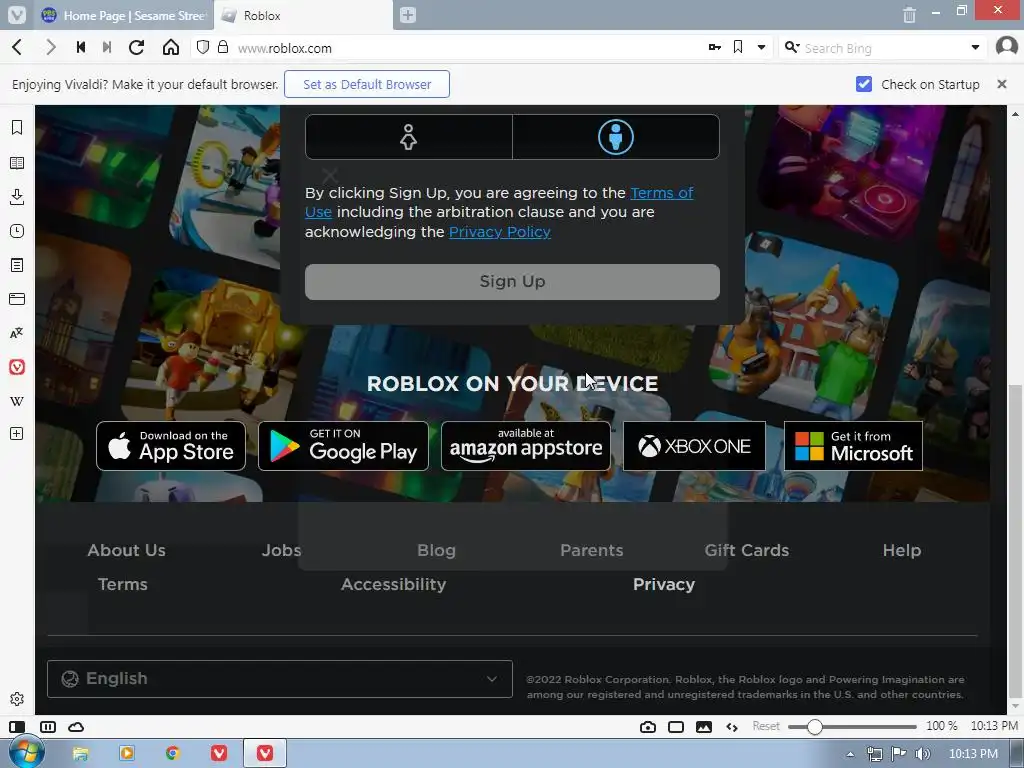Open the Translate panel
1024x768 pixels.
point(17,333)
